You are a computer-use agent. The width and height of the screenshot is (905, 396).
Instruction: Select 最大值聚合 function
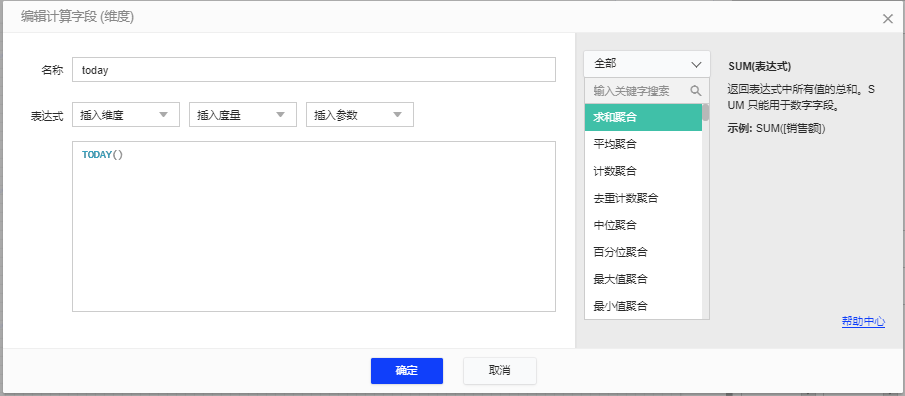click(644, 279)
